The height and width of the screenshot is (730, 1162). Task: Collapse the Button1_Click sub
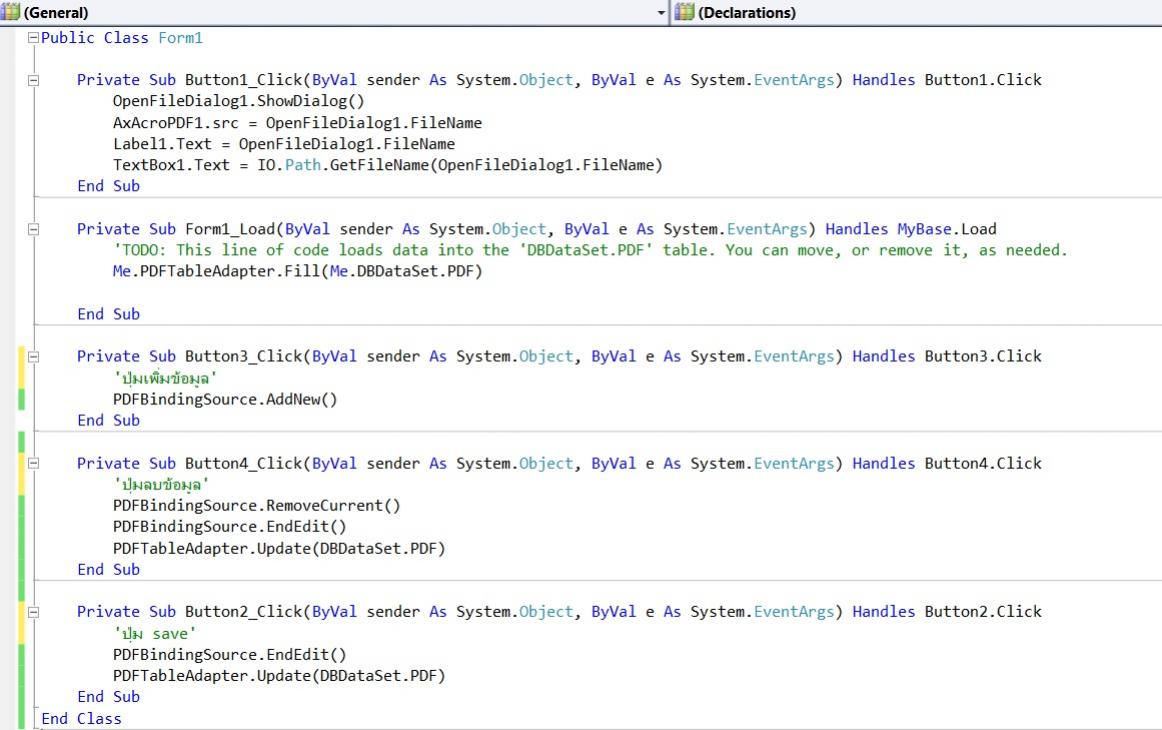[x=33, y=80]
